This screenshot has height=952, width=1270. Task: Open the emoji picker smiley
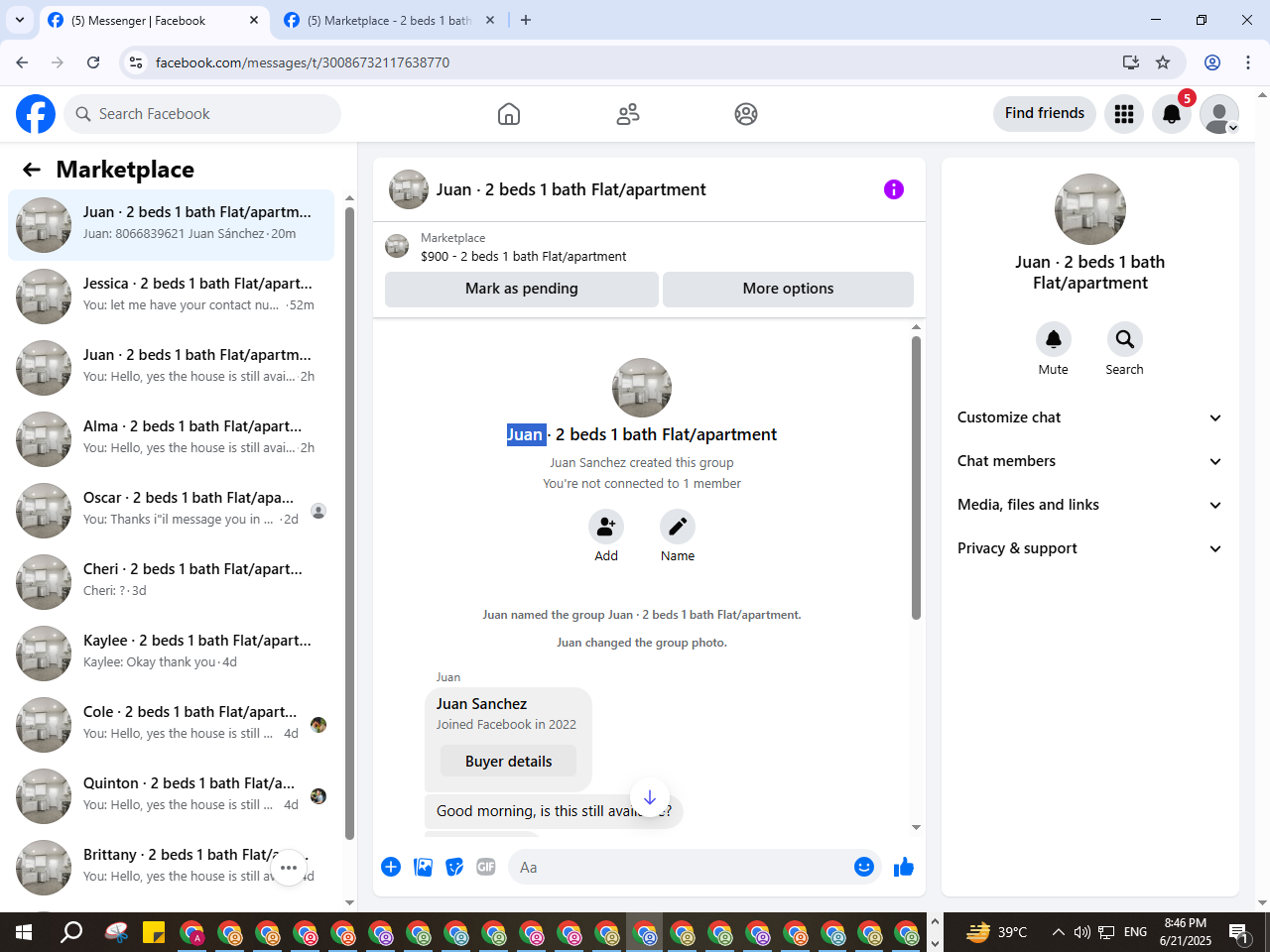pyautogui.click(x=864, y=868)
